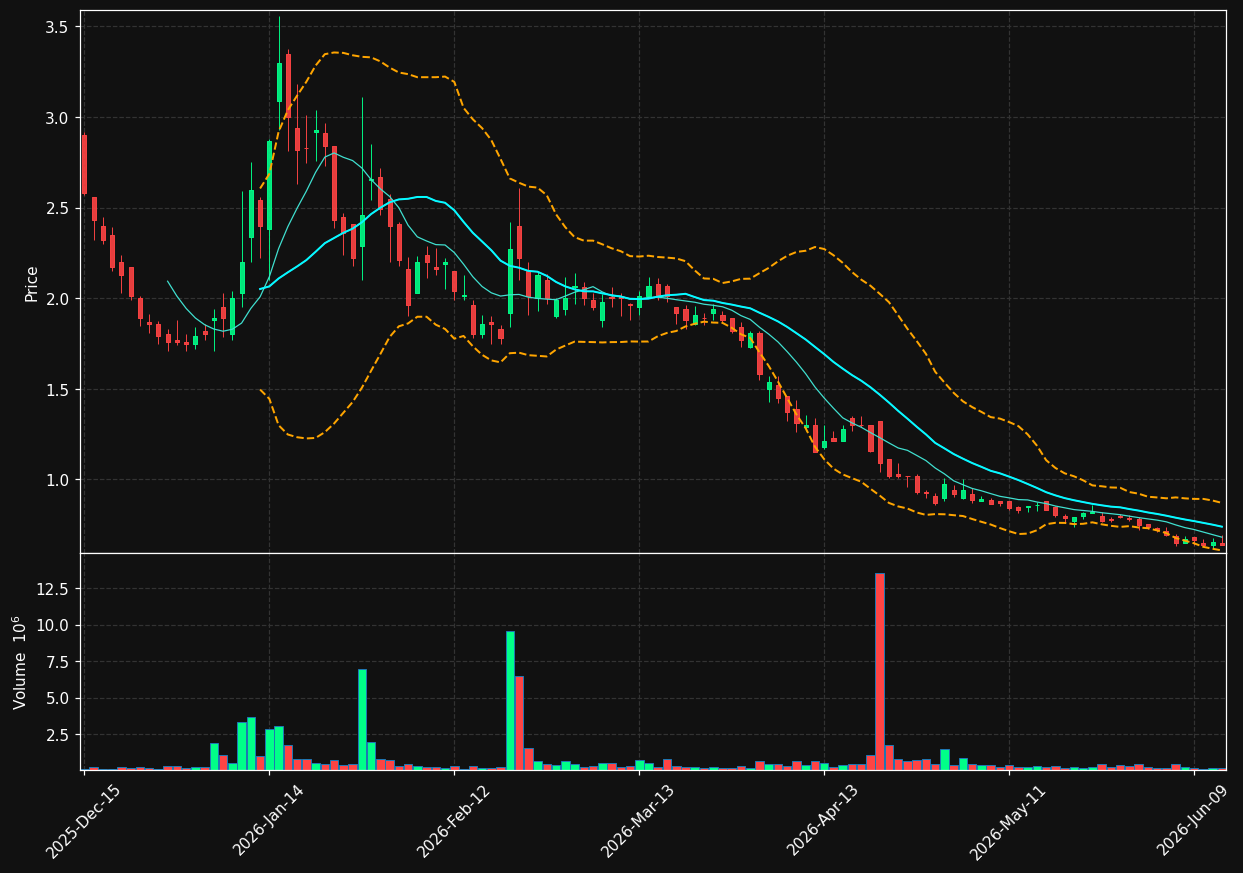This screenshot has height=873, width=1243.
Task: Click the 2.0 price tick label
Action: click(57, 299)
